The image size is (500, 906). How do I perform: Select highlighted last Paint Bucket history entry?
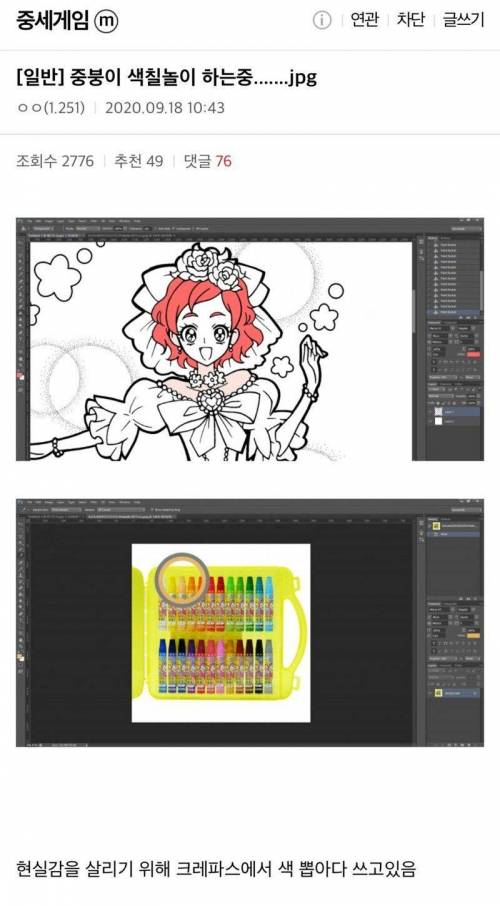point(454,312)
